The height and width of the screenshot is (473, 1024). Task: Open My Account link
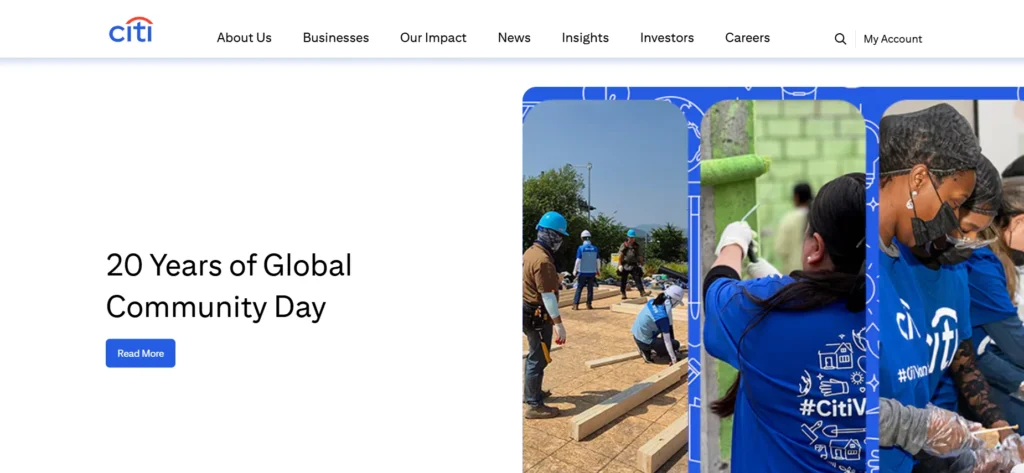click(893, 39)
